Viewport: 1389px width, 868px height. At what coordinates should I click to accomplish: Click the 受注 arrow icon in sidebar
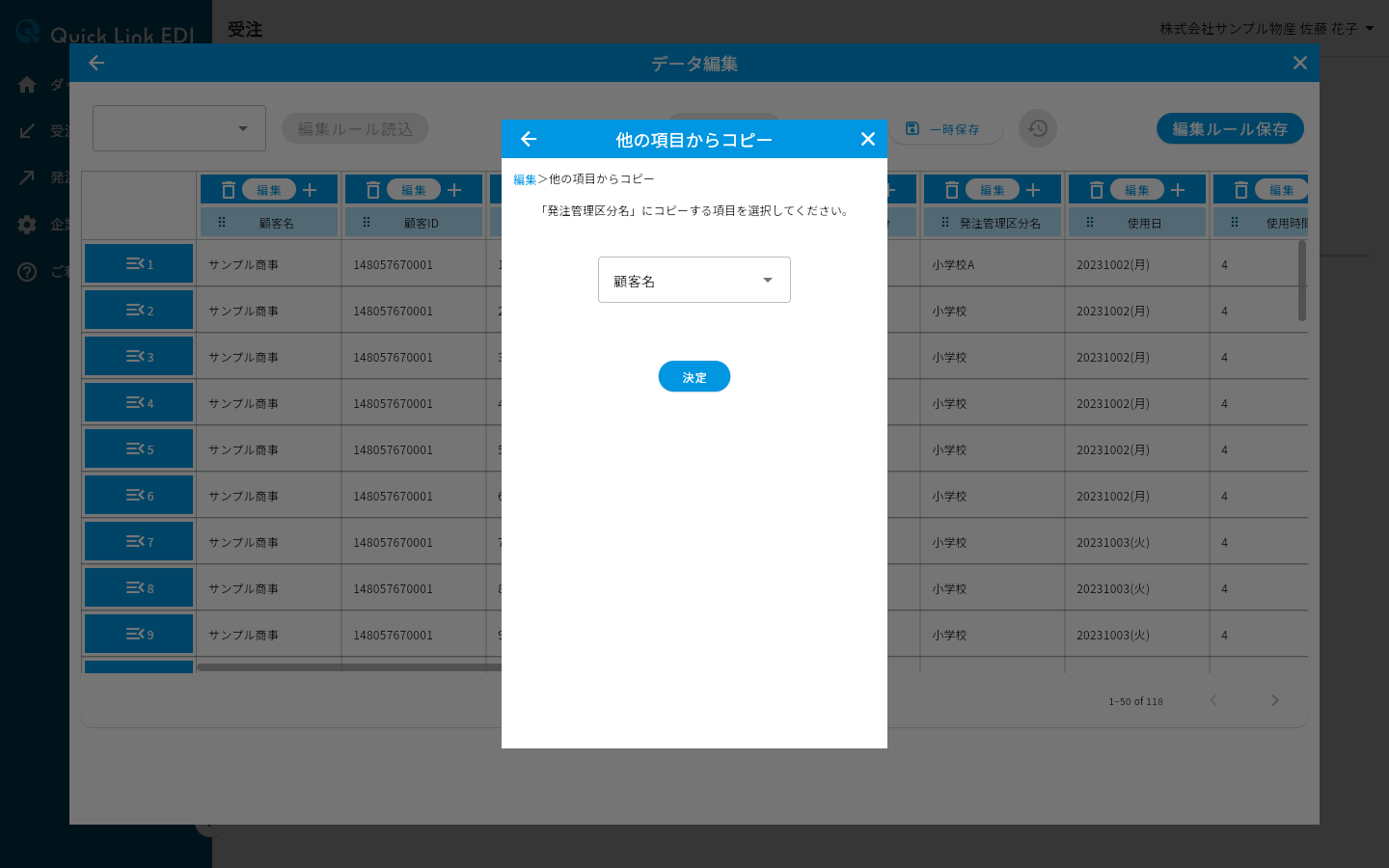tap(27, 131)
